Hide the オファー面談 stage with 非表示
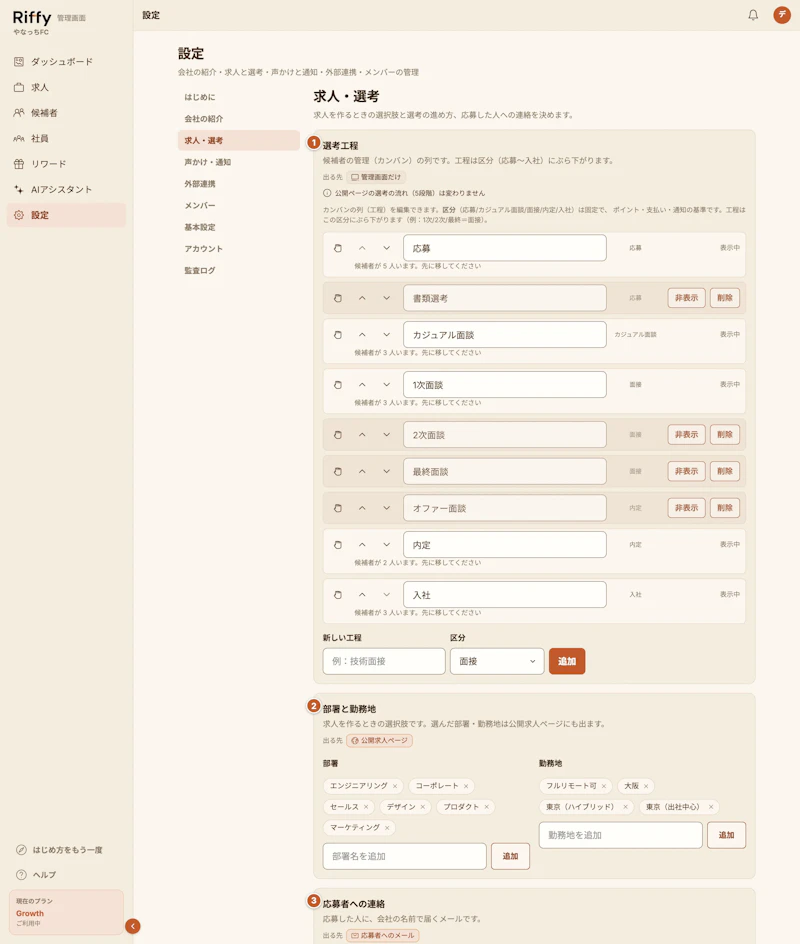Screen dimensions: 800x944 (686, 508)
